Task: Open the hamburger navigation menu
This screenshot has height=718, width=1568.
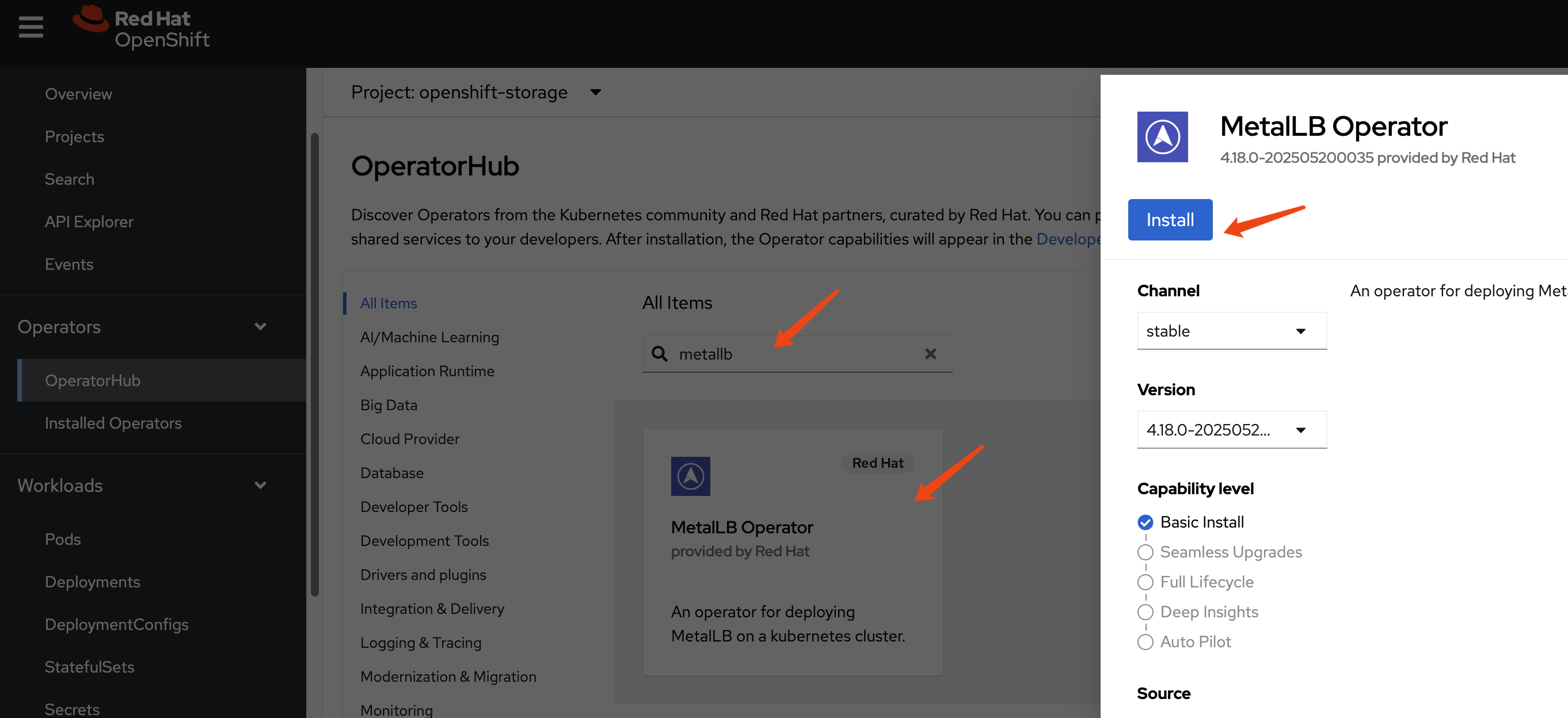Action: pos(31,27)
